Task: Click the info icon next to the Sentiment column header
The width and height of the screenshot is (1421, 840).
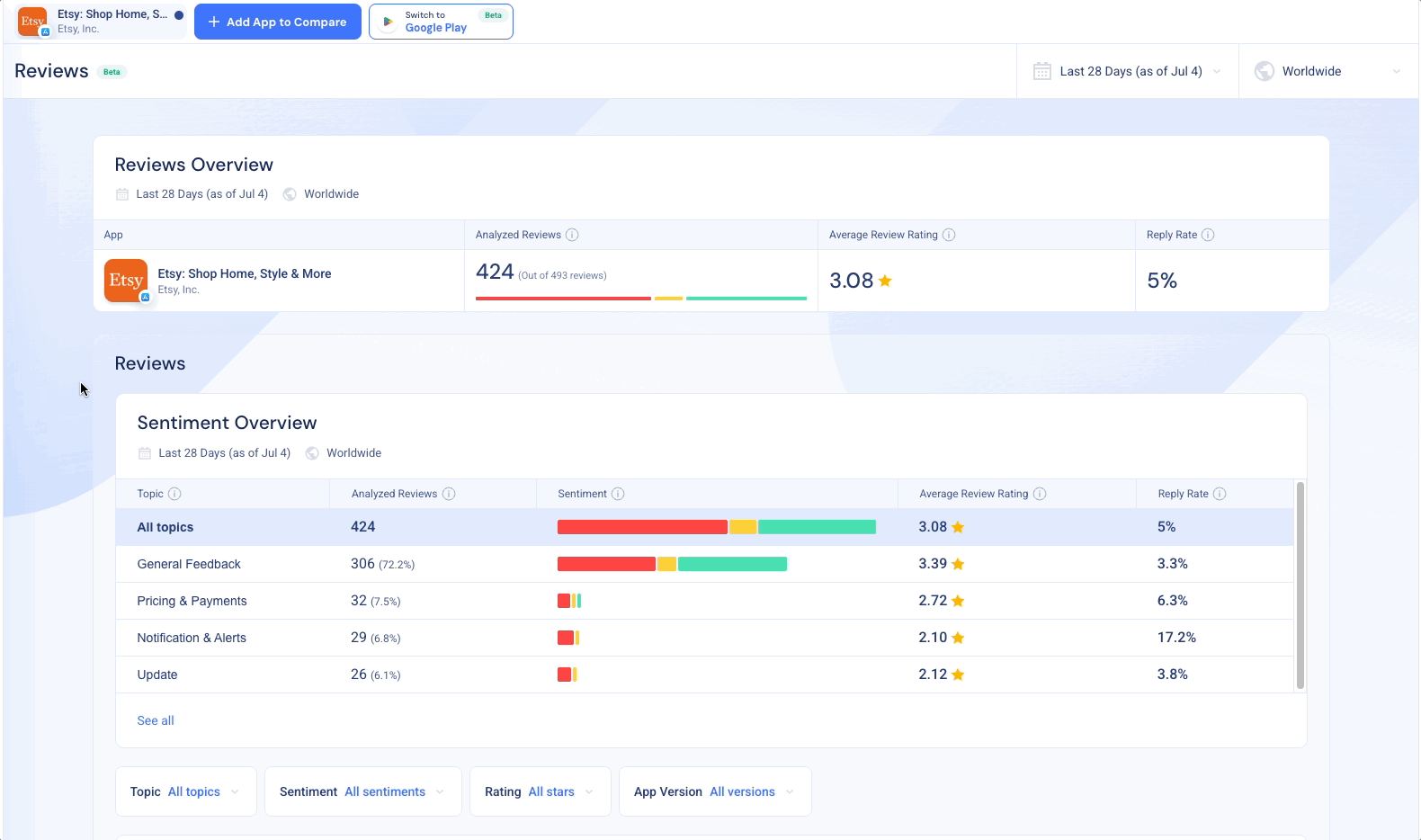Action: click(618, 494)
